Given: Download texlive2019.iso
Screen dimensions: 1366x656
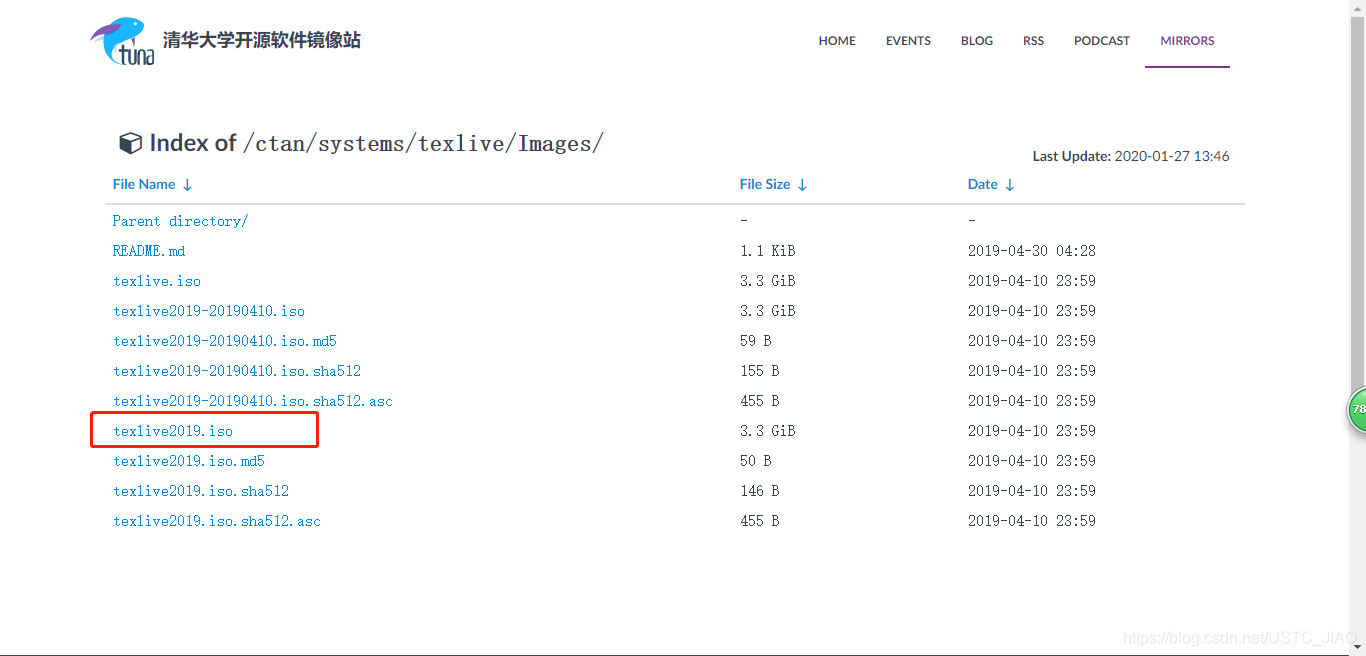Looking at the screenshot, I should click(x=173, y=431).
